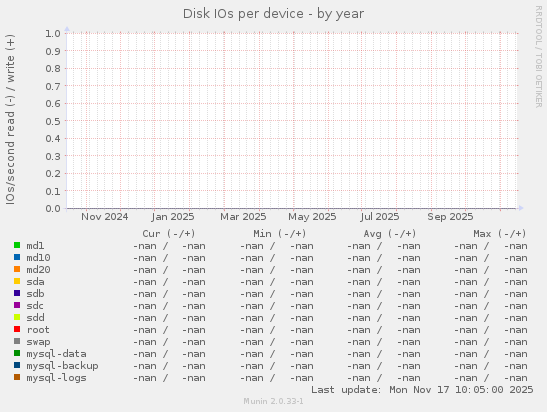Select the md1 legend label

point(35,246)
